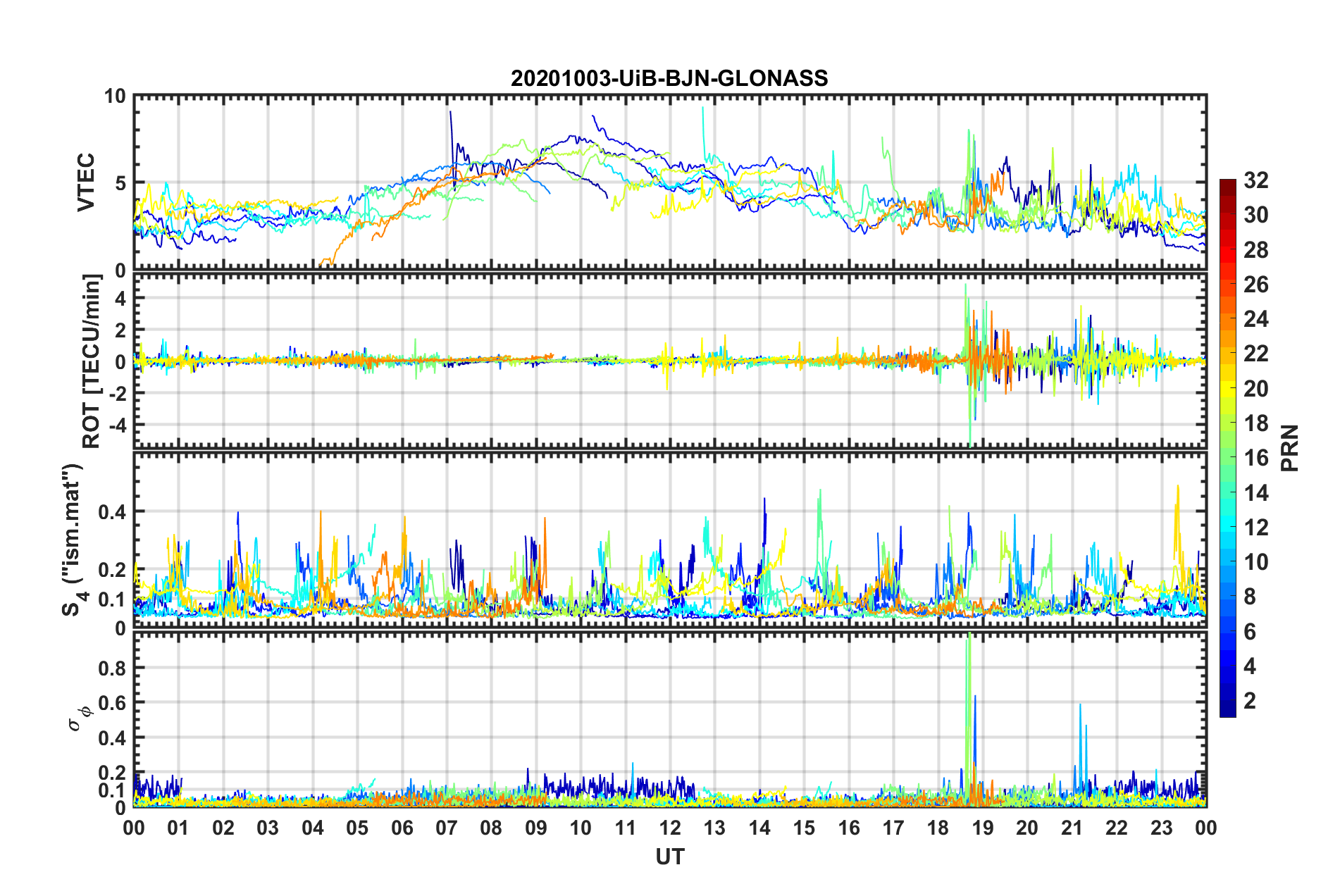Click colorbar tick label 2
1340x896 pixels.
[1250, 700]
